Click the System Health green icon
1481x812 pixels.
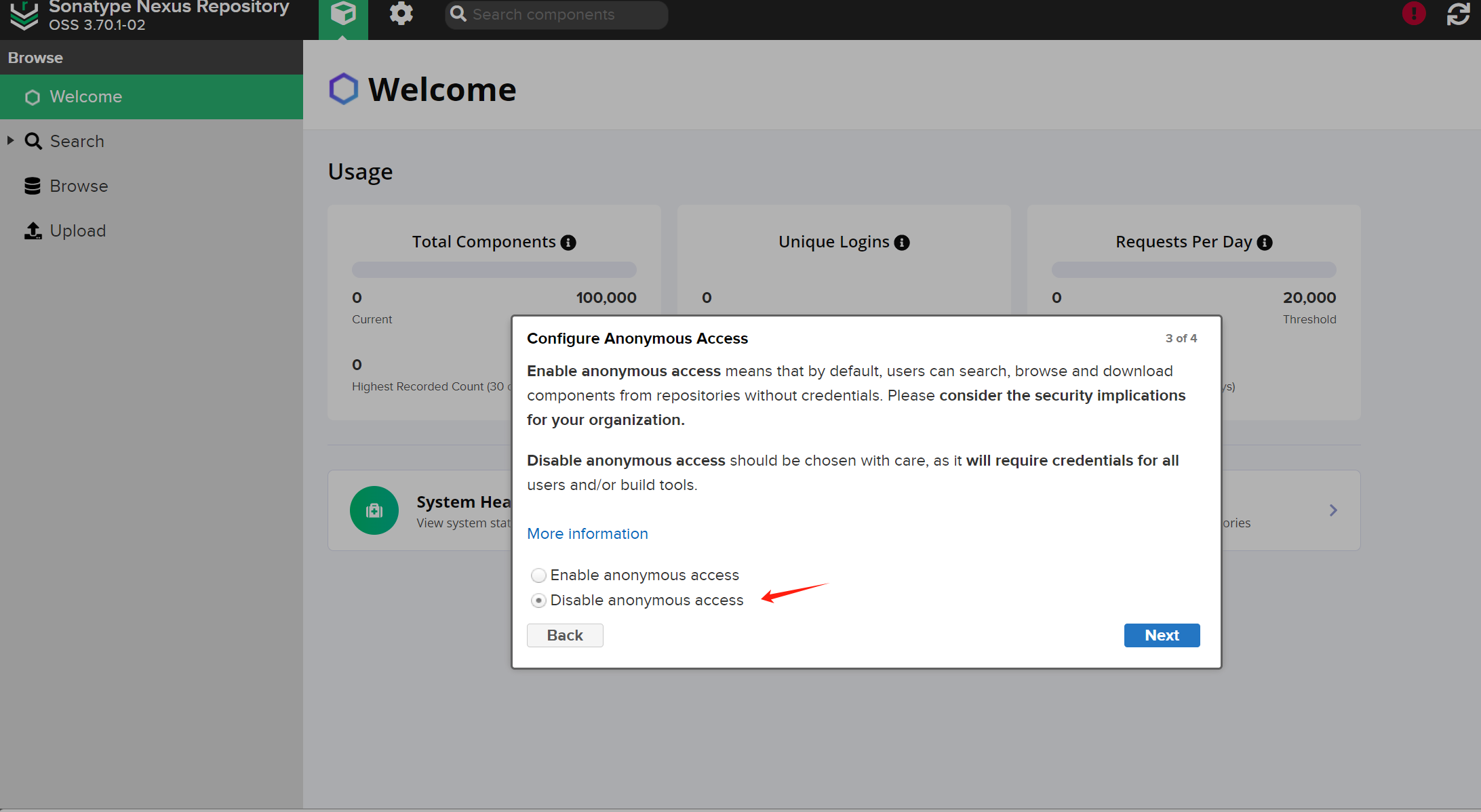(x=374, y=510)
